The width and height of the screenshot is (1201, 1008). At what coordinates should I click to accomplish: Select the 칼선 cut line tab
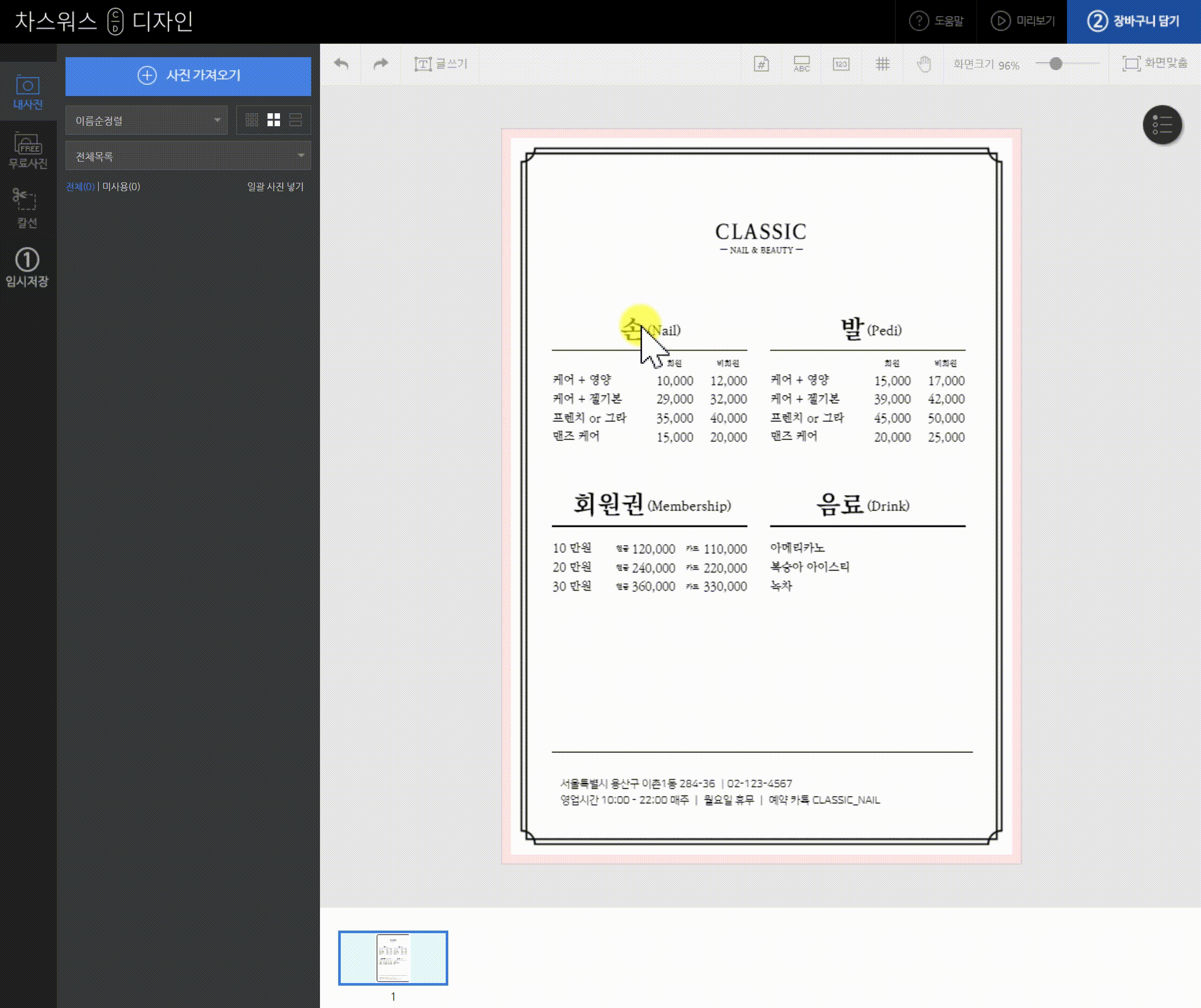point(26,208)
